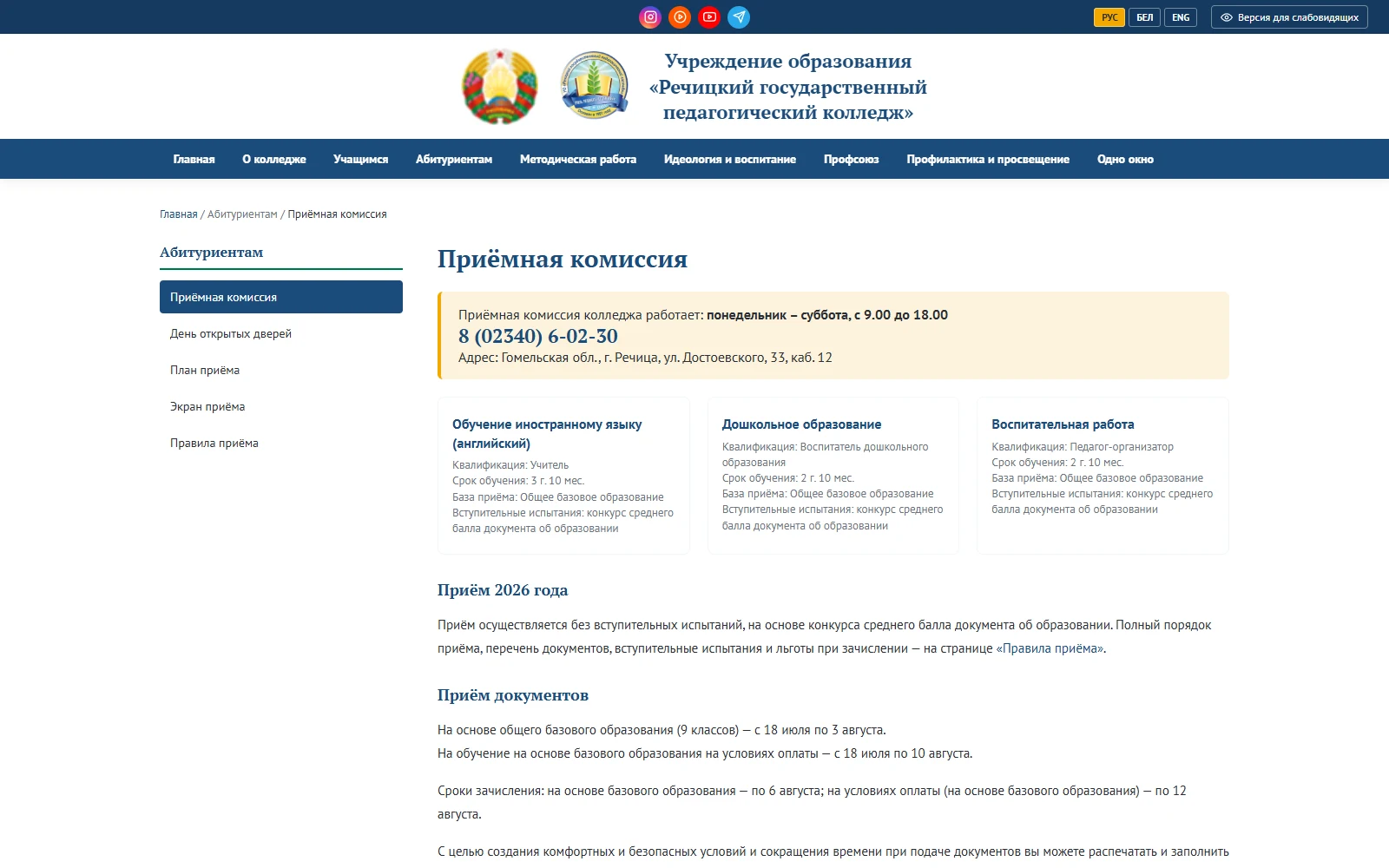This screenshot has height=868, width=1389.
Task: Open Правила приёма sidebar item
Action: 281,443
